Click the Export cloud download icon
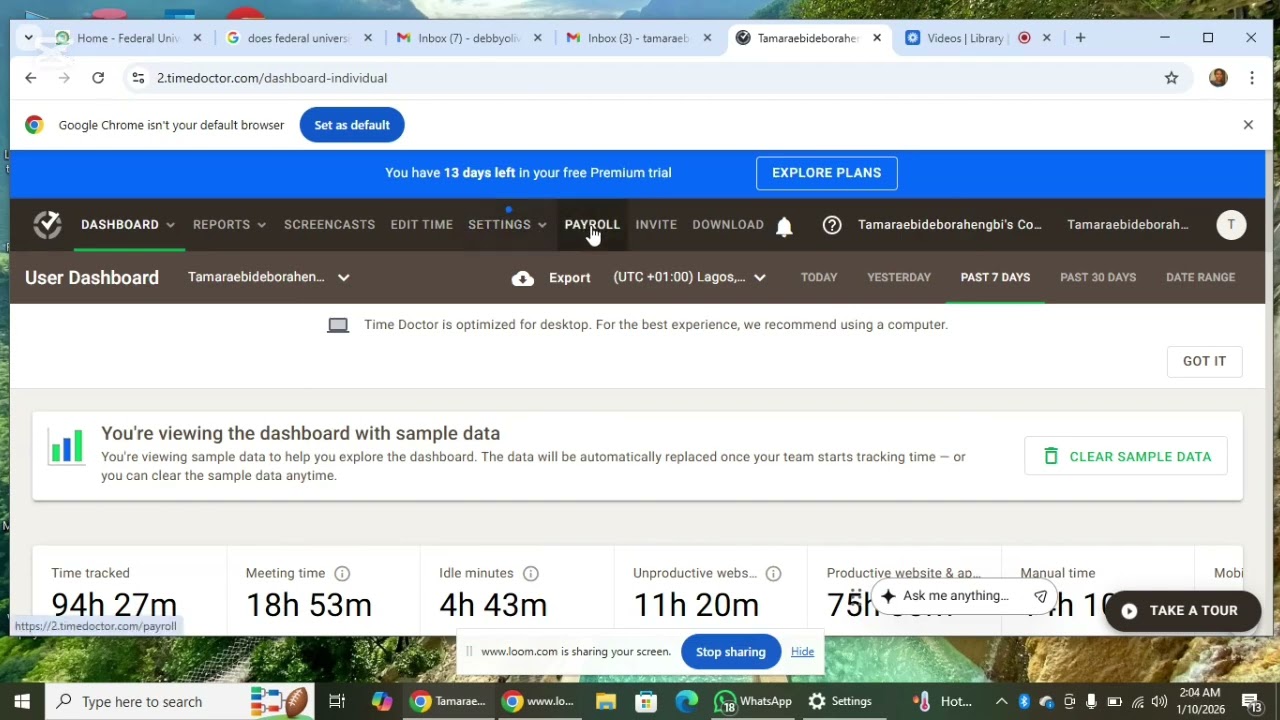This screenshot has height=720, width=1280. [x=523, y=278]
